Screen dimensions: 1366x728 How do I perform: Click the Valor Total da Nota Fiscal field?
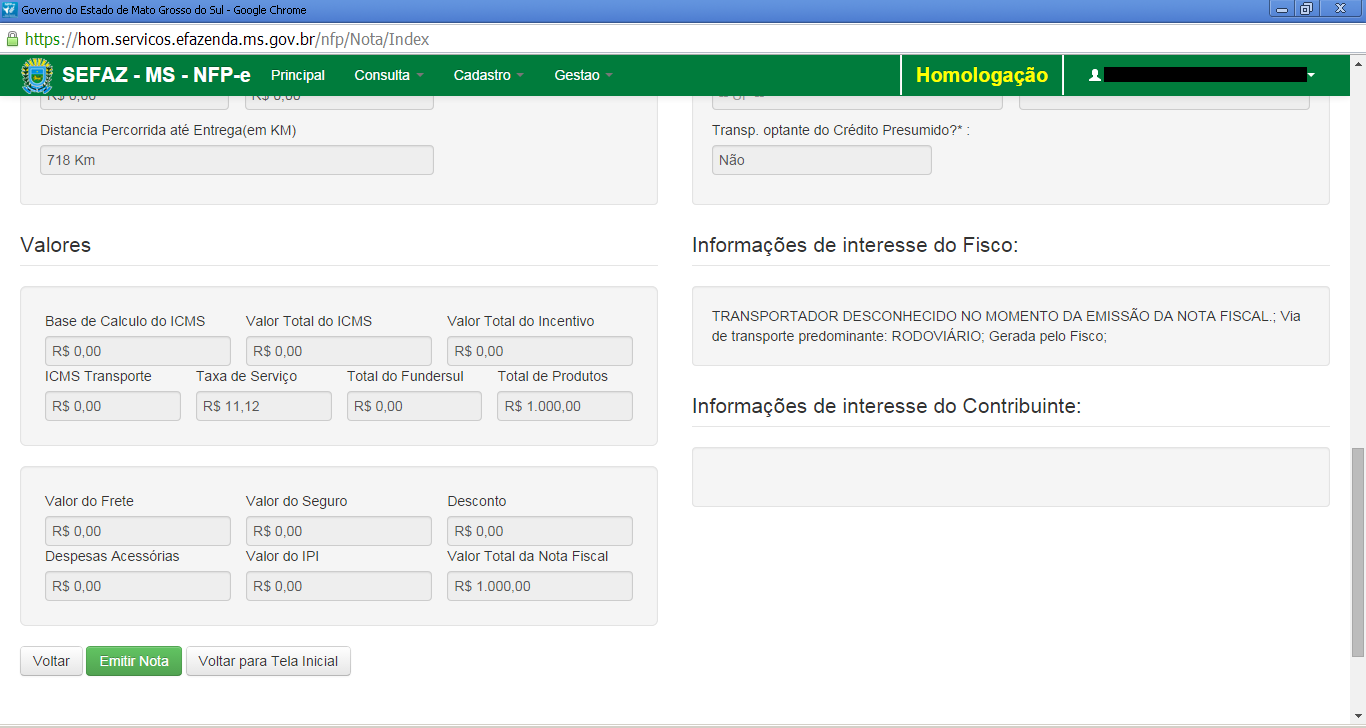pyautogui.click(x=540, y=586)
